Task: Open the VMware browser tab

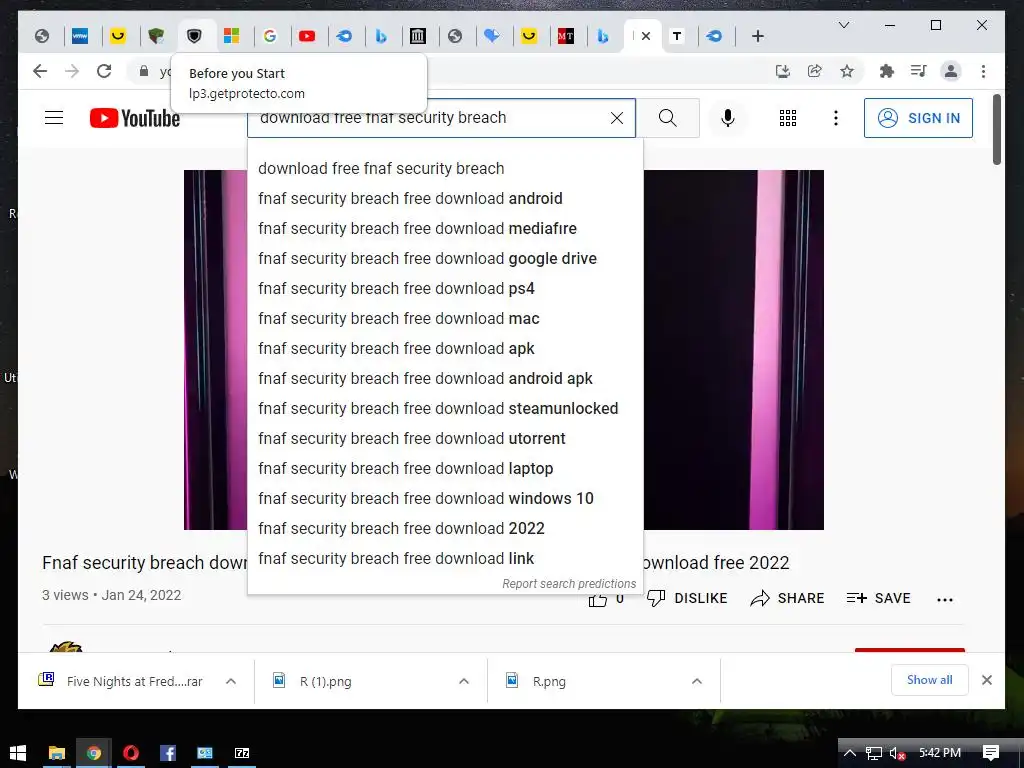Action: 80,36
